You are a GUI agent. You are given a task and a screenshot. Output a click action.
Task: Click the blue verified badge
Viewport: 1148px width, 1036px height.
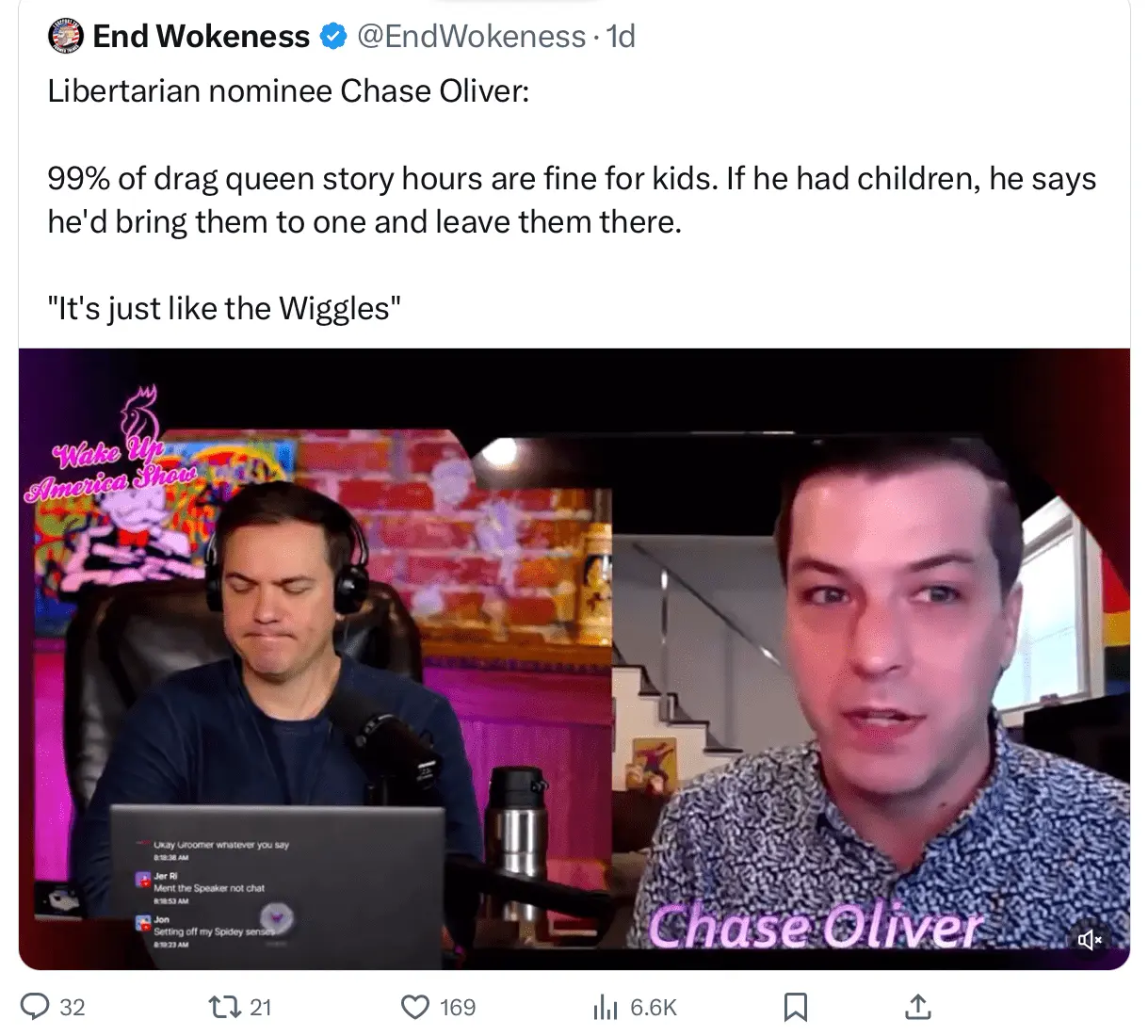pyautogui.click(x=332, y=37)
